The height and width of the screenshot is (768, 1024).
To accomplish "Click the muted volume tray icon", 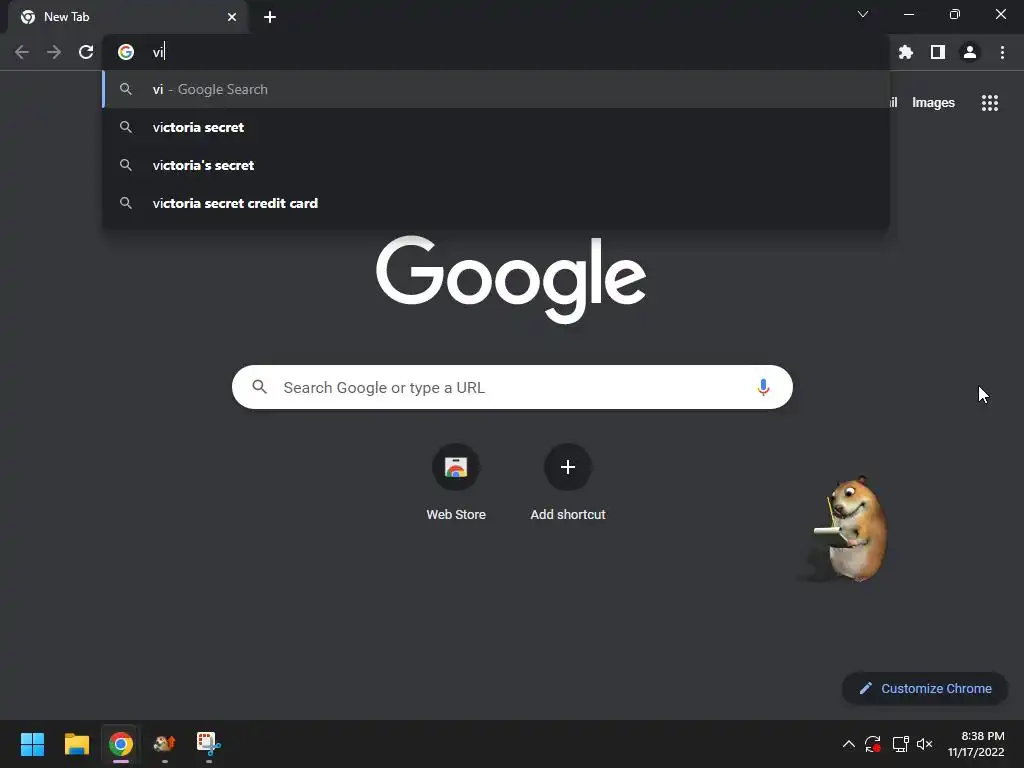I will click(925, 744).
